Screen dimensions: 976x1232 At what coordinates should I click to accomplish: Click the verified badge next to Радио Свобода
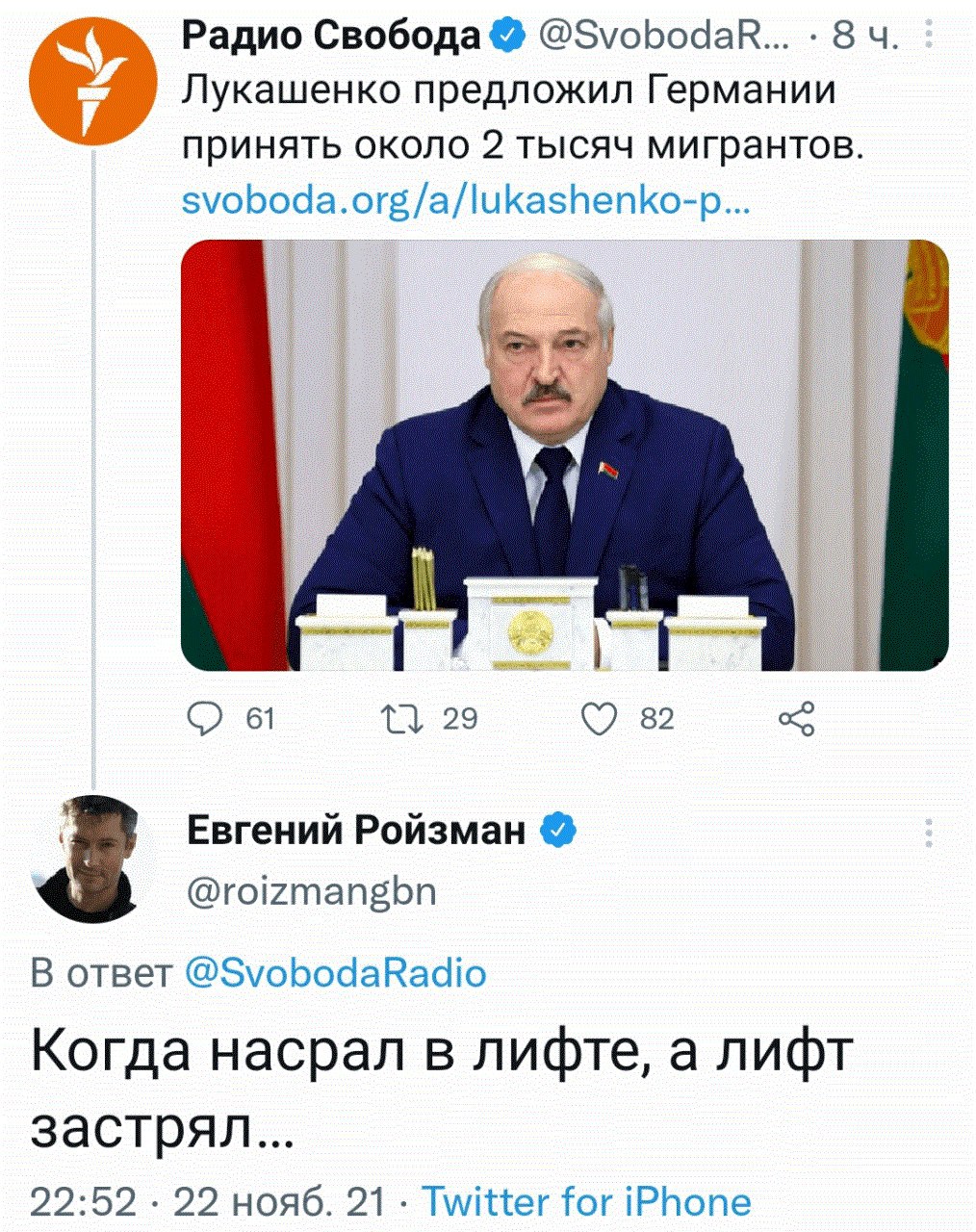pyautogui.click(x=508, y=36)
